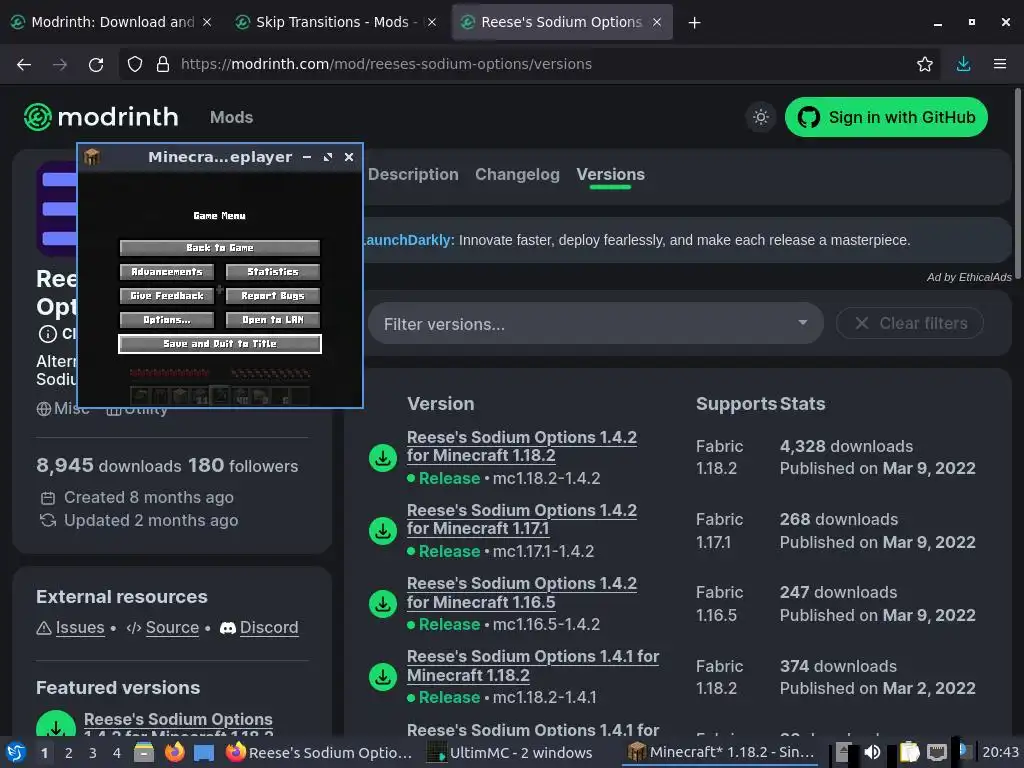1024x768 pixels.
Task: Switch to the Description tab
Action: [413, 174]
